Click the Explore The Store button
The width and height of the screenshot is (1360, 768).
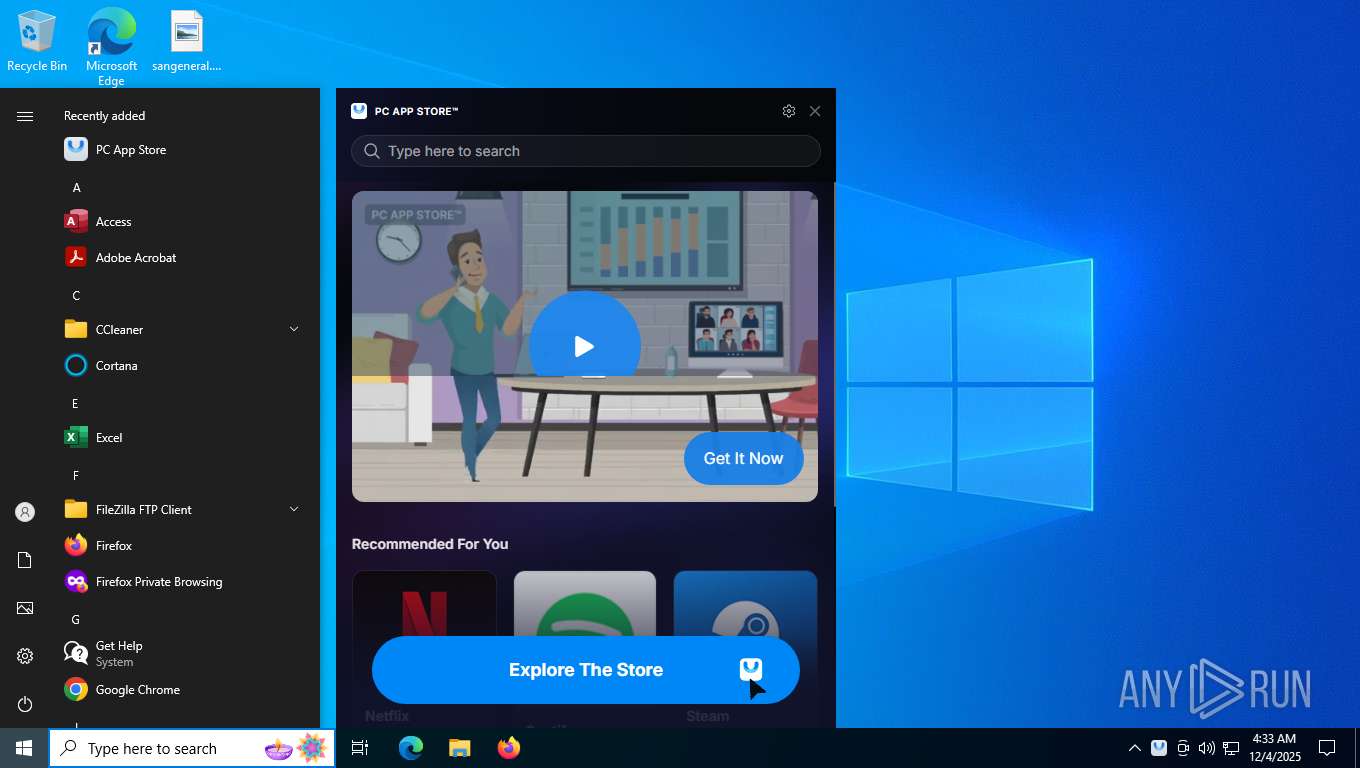tap(586, 670)
